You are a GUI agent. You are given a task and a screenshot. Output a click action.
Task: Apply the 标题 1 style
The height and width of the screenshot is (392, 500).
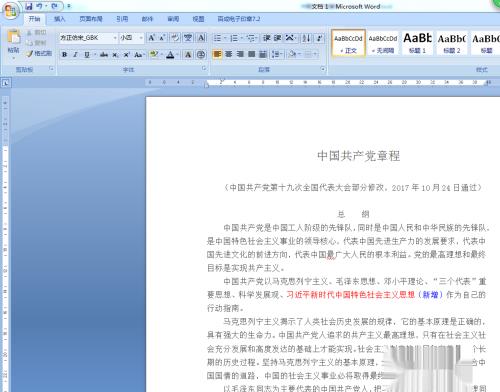coord(417,43)
